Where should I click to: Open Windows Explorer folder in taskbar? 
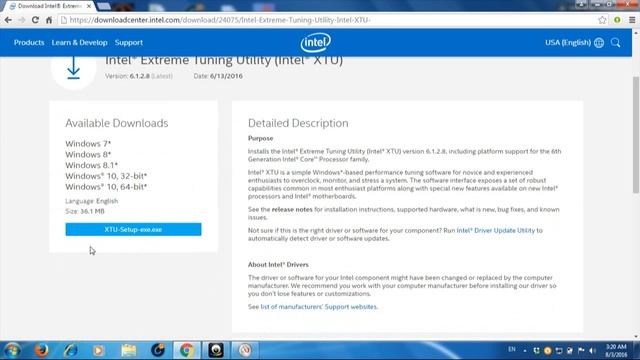[129, 350]
